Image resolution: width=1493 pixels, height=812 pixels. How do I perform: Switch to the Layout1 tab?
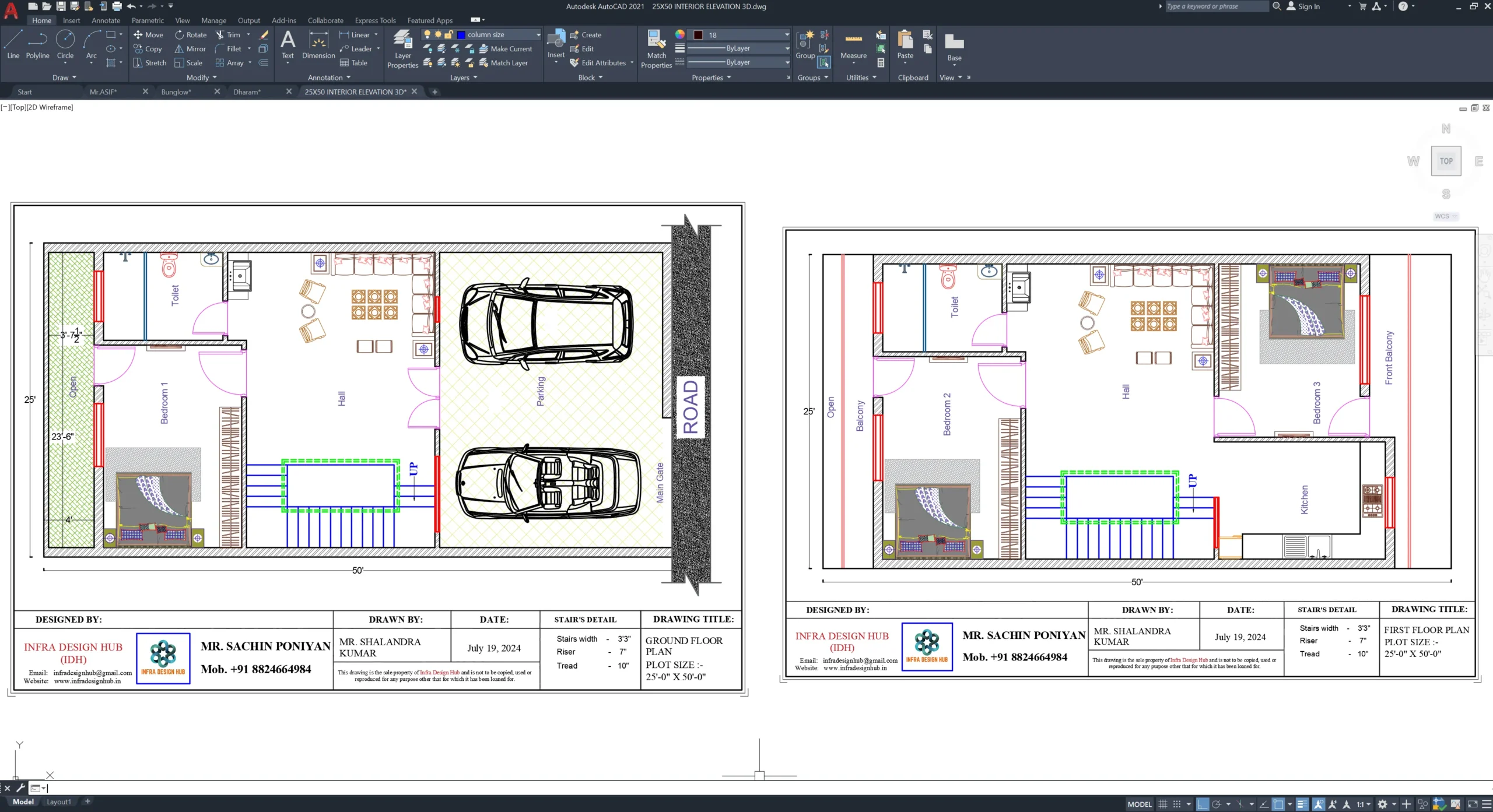[x=59, y=802]
